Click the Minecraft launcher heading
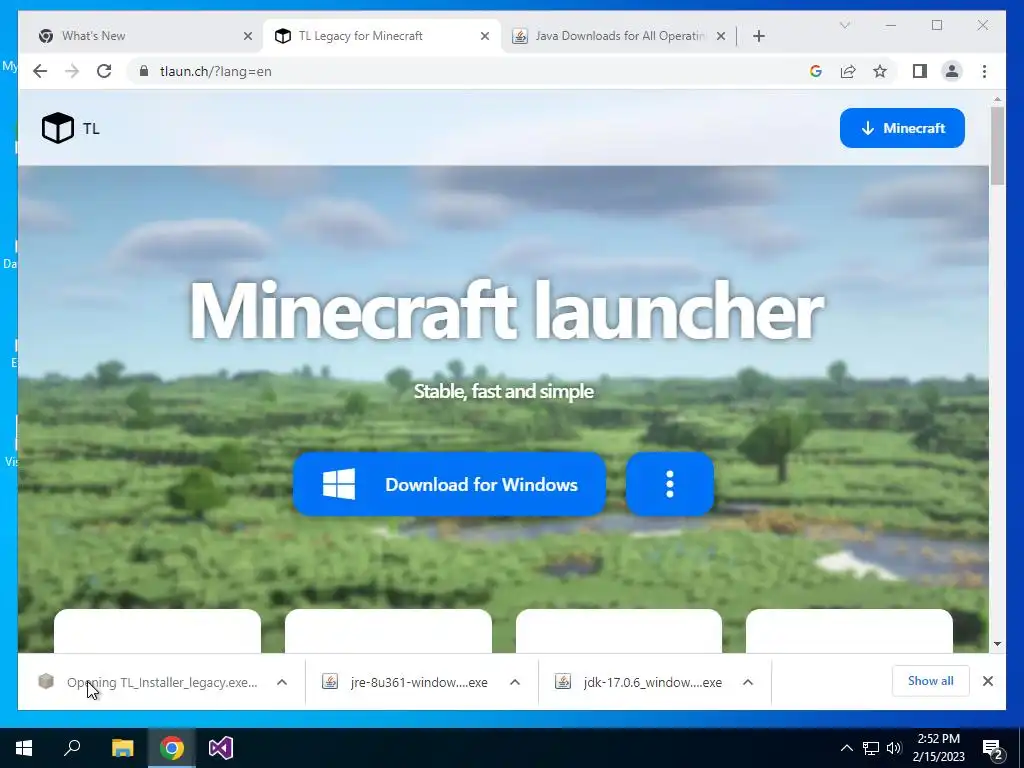 point(506,311)
